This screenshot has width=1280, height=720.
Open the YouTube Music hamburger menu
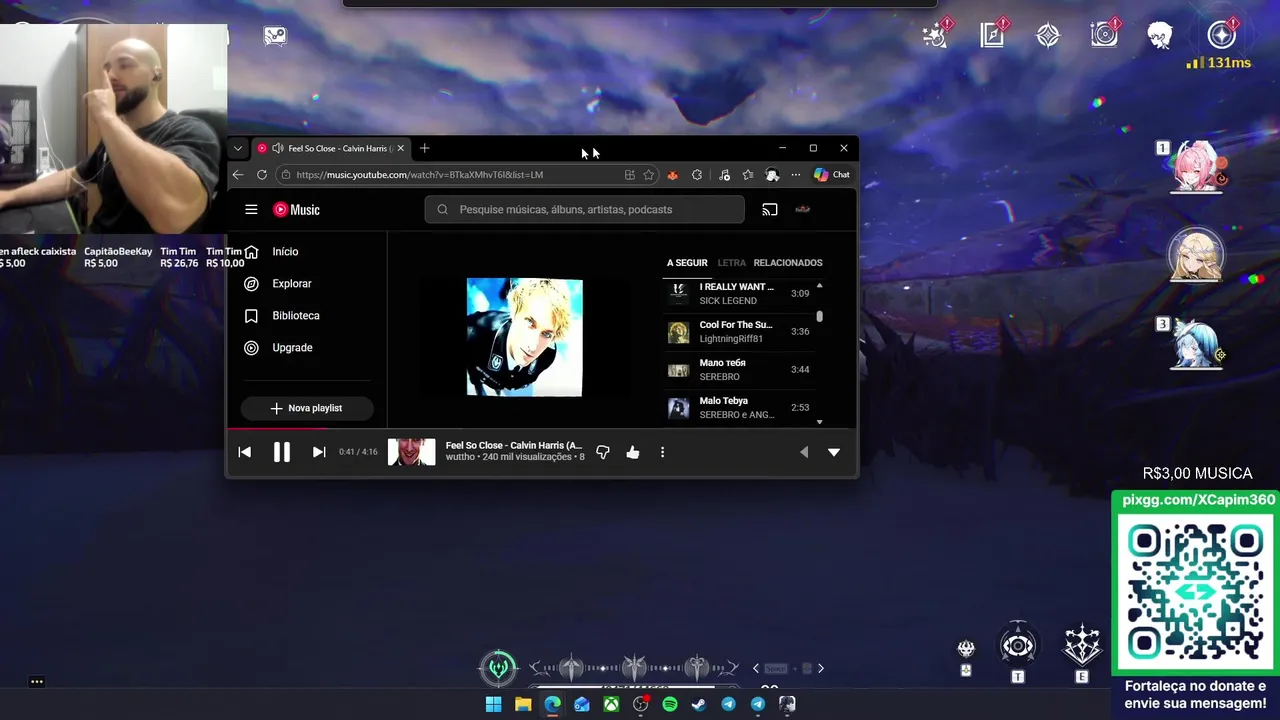(251, 209)
